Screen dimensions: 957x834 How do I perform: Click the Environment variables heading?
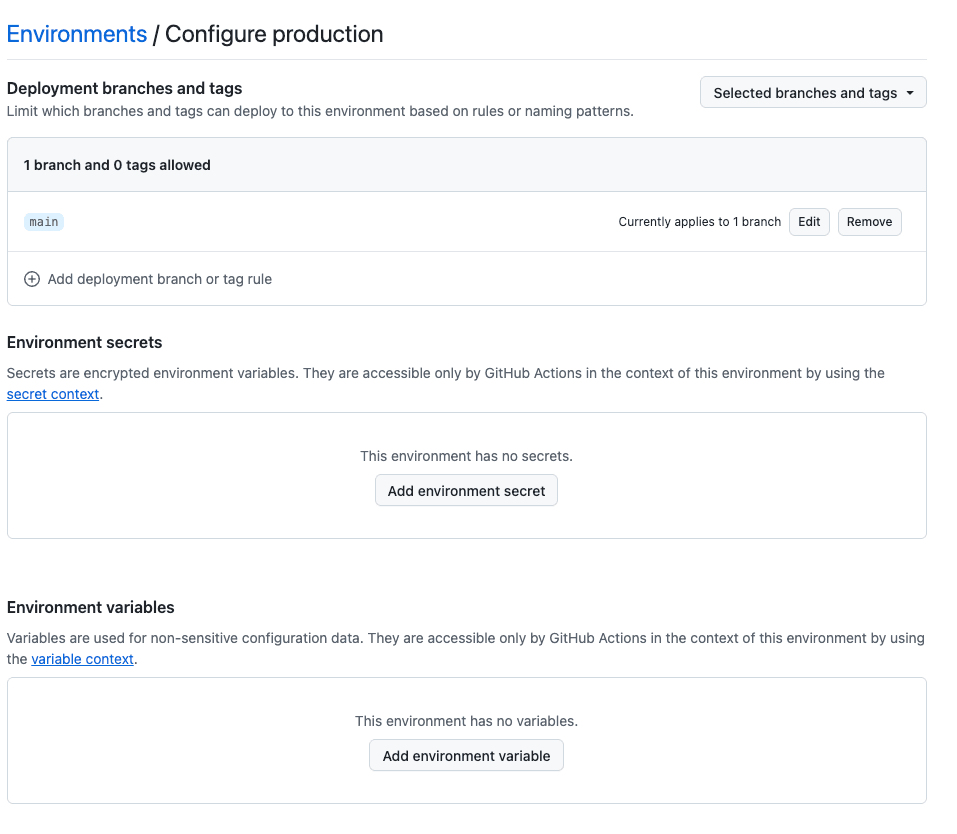(90, 607)
